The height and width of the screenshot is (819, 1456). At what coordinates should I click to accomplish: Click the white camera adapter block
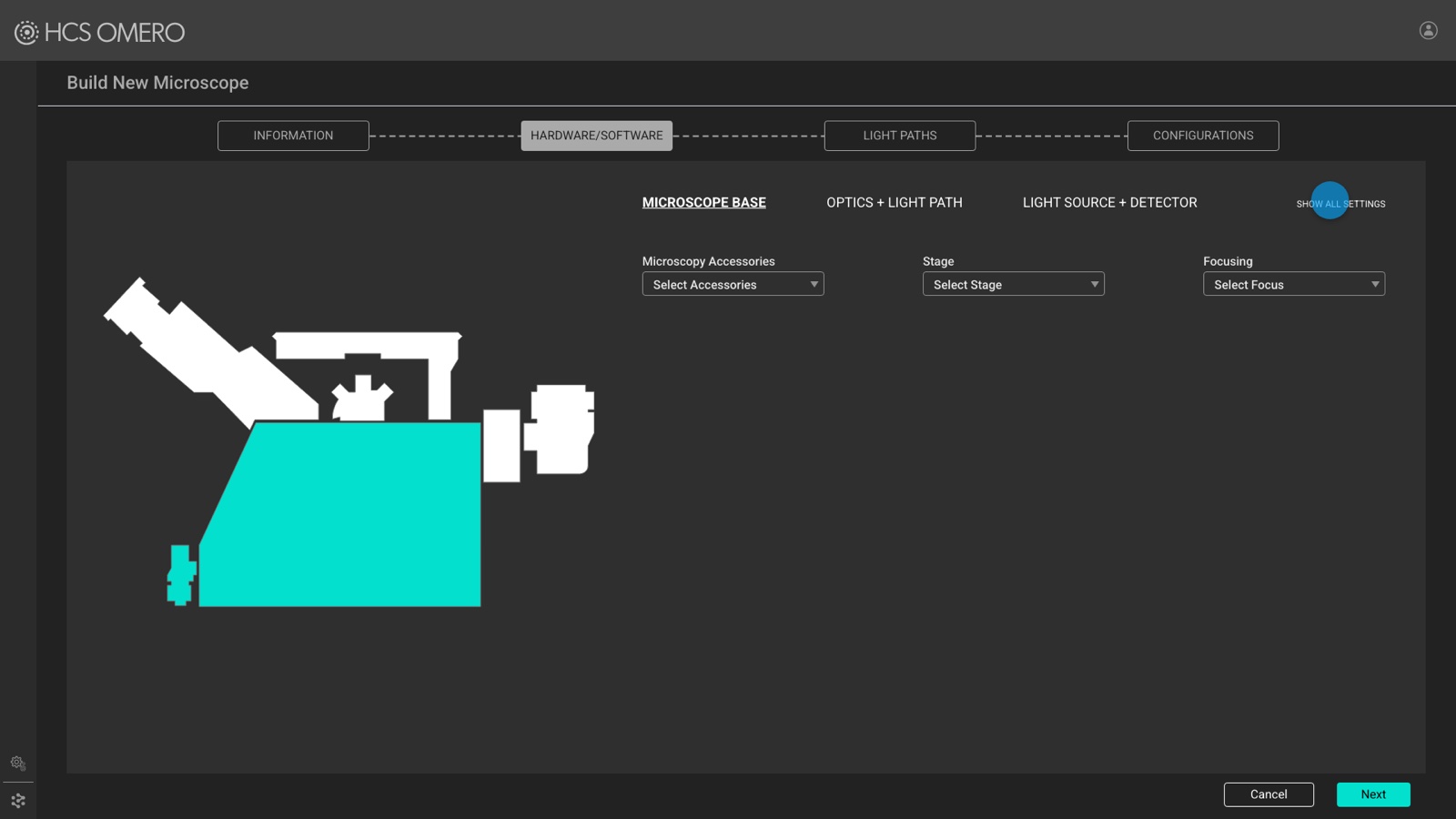point(501,445)
